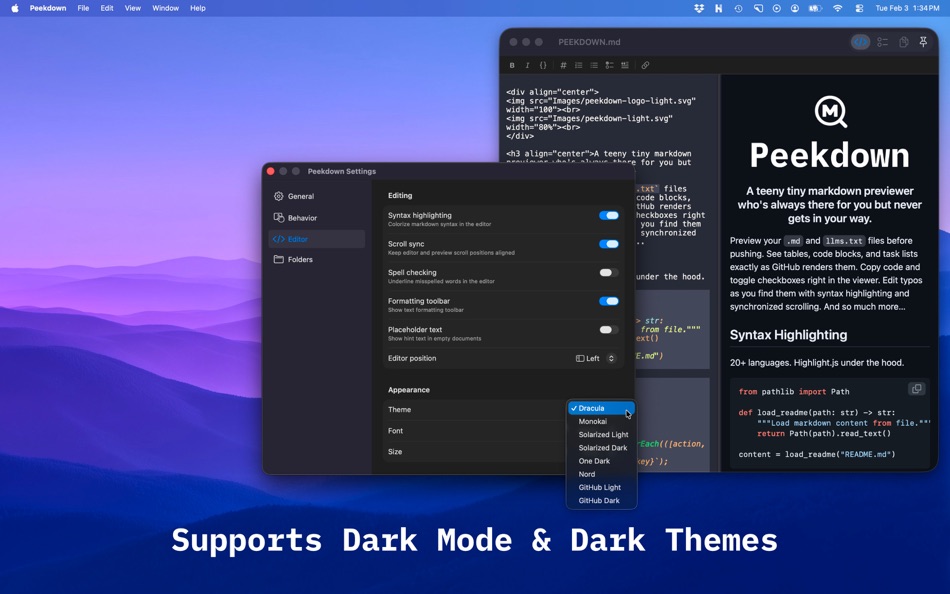This screenshot has width=950, height=594.
Task: Open the Peekdown app menu
Action: pos(48,8)
